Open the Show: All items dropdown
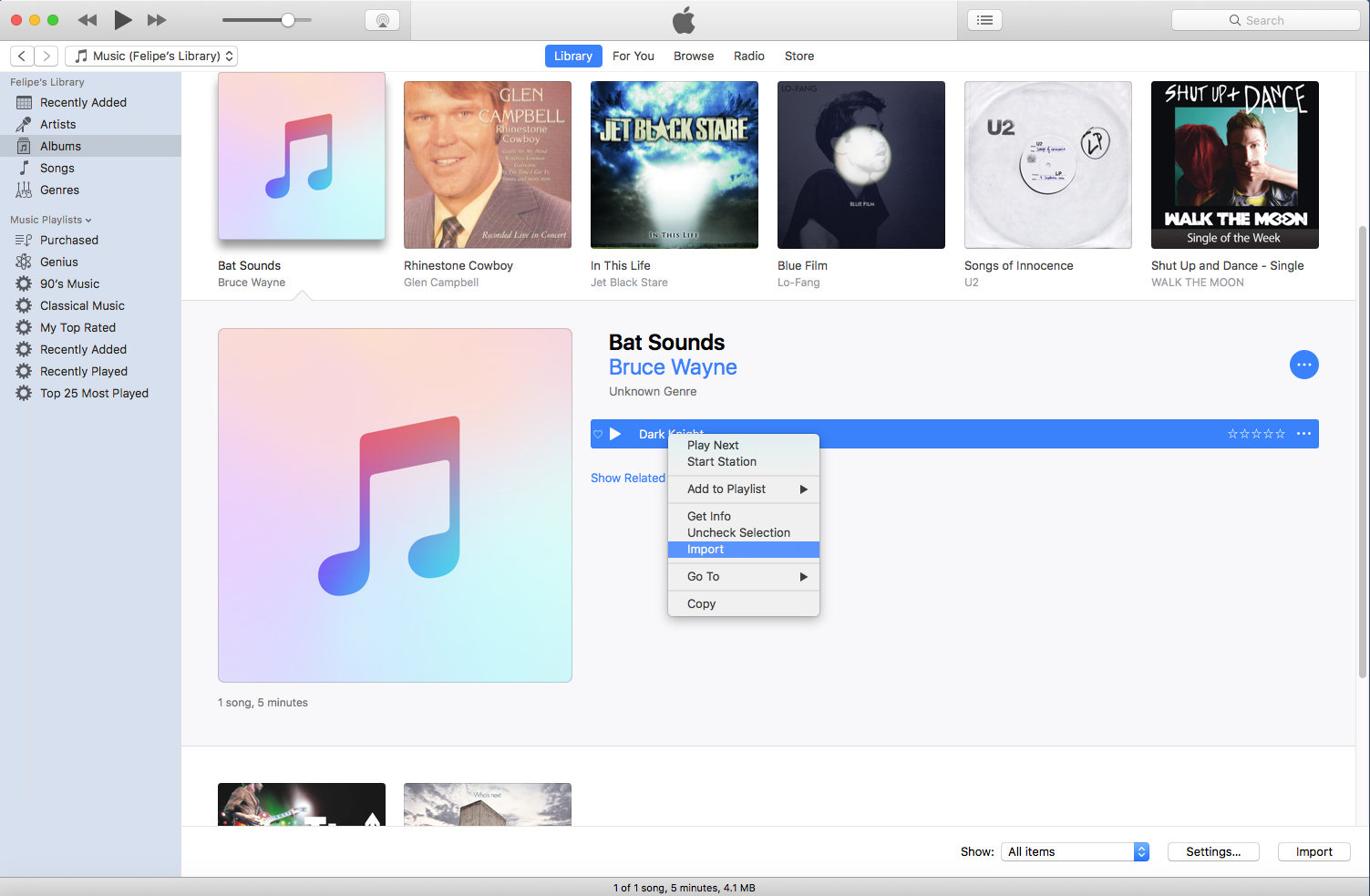The height and width of the screenshot is (896, 1370). (x=1075, y=851)
